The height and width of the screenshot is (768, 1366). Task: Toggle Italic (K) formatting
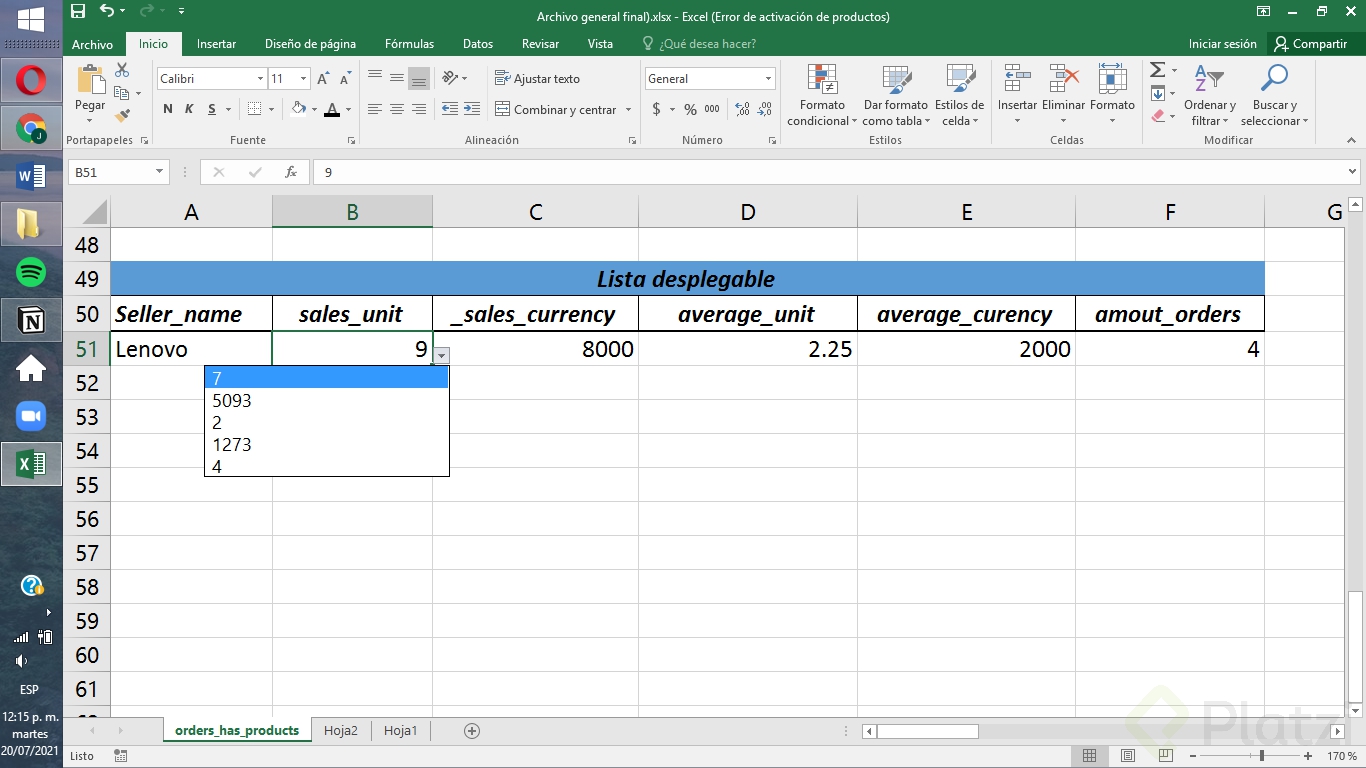tap(190, 110)
